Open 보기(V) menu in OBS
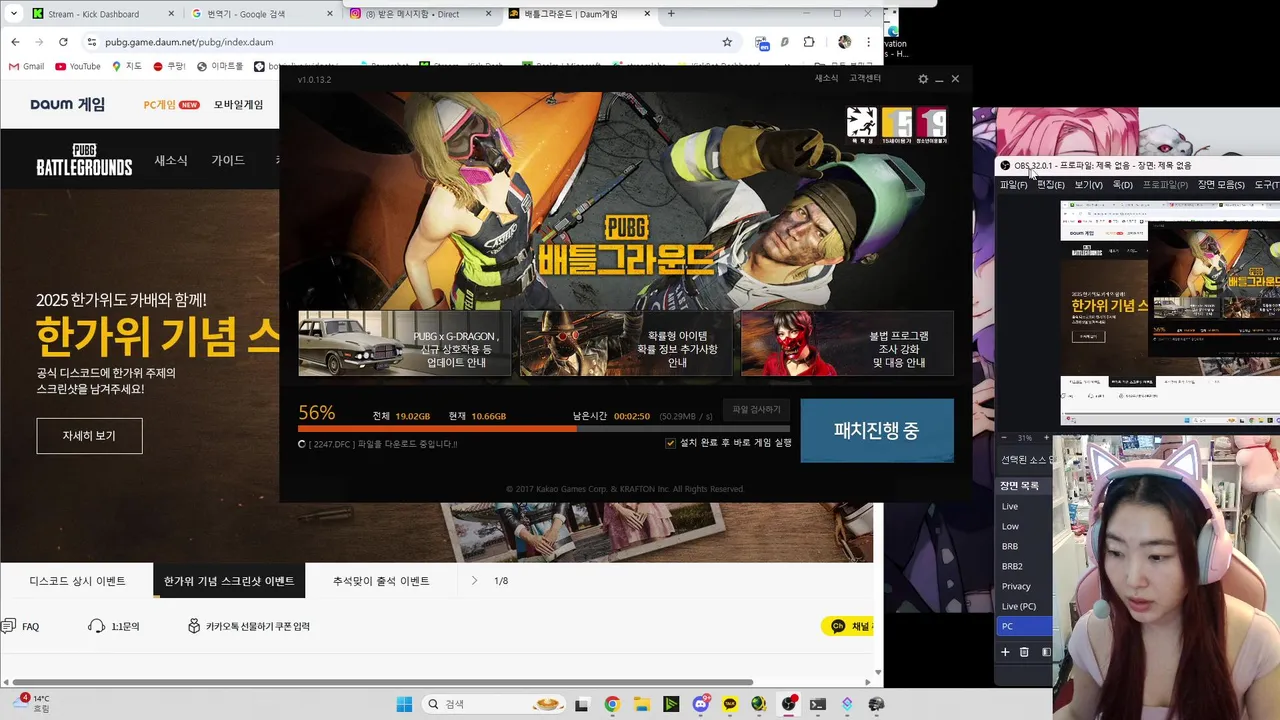The height and width of the screenshot is (720, 1280). click(1088, 185)
